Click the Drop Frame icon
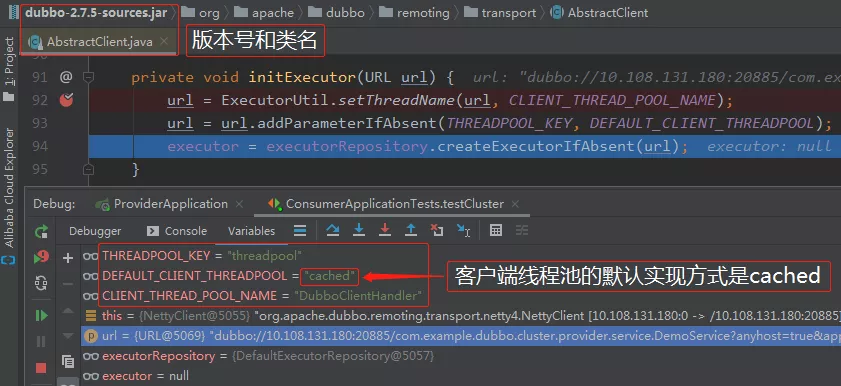The width and height of the screenshot is (841, 386). pyautogui.click(x=437, y=231)
